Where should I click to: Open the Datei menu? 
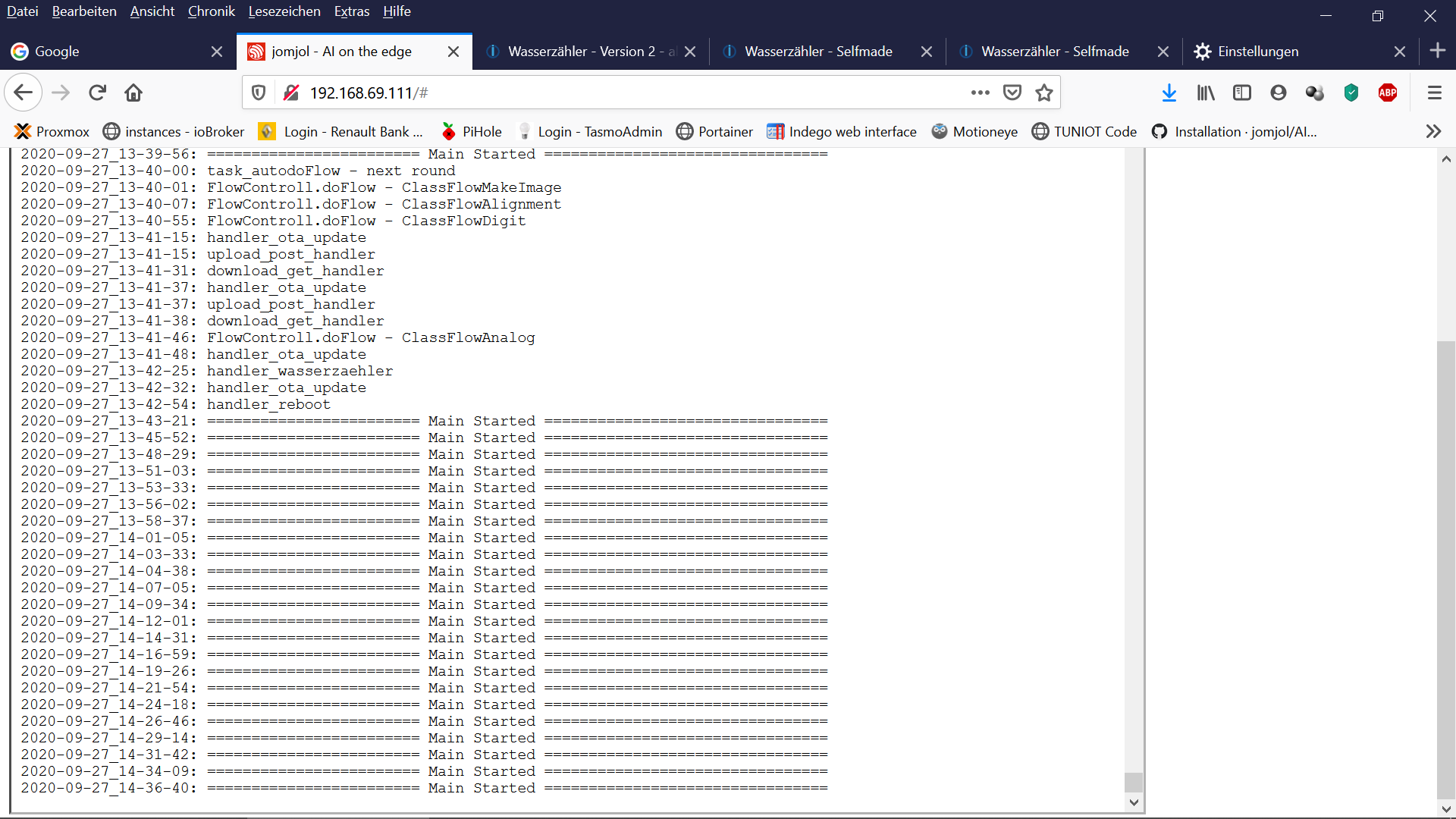click(22, 11)
